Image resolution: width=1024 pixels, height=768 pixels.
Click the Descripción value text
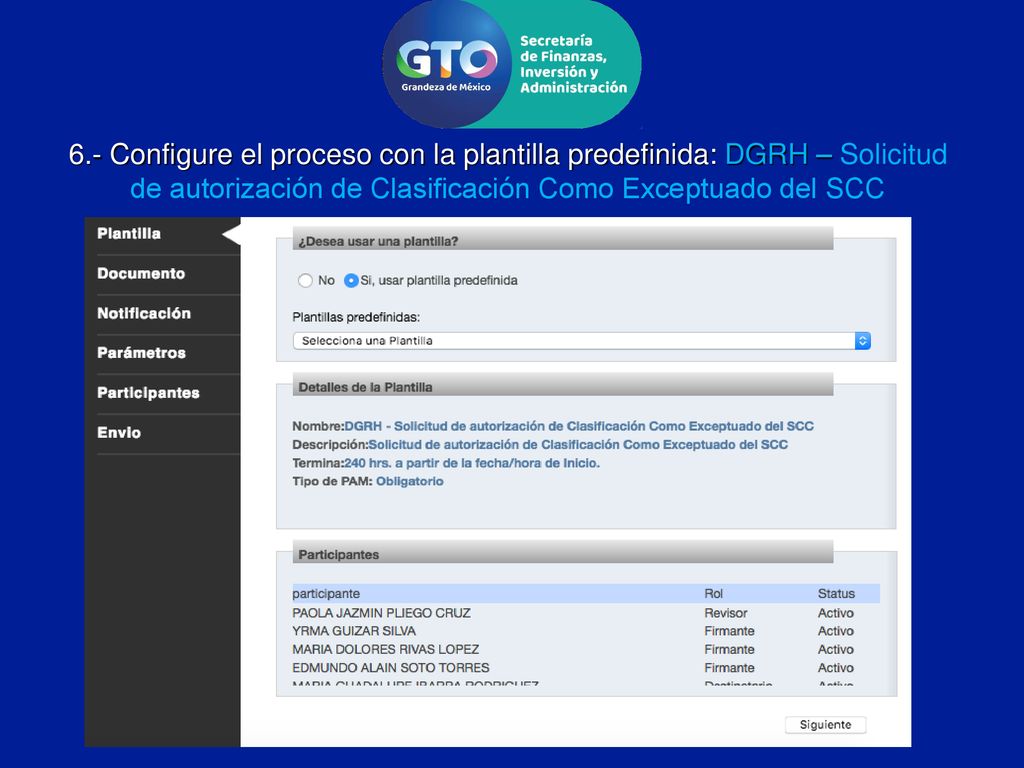(578, 445)
